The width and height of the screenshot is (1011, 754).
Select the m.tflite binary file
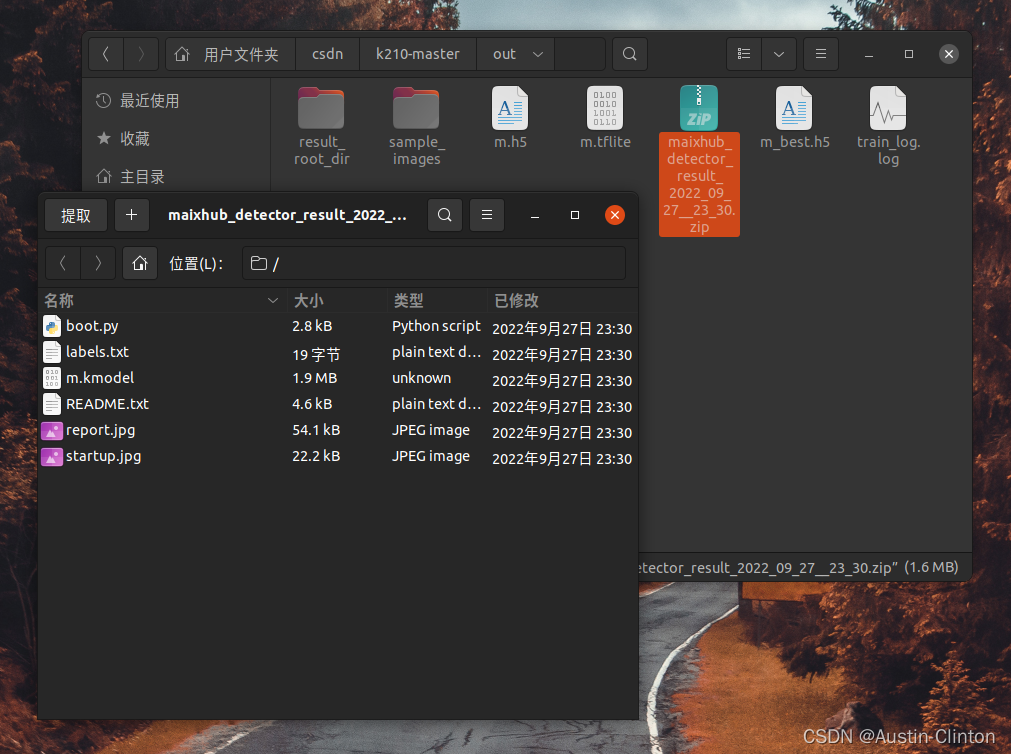tap(605, 118)
